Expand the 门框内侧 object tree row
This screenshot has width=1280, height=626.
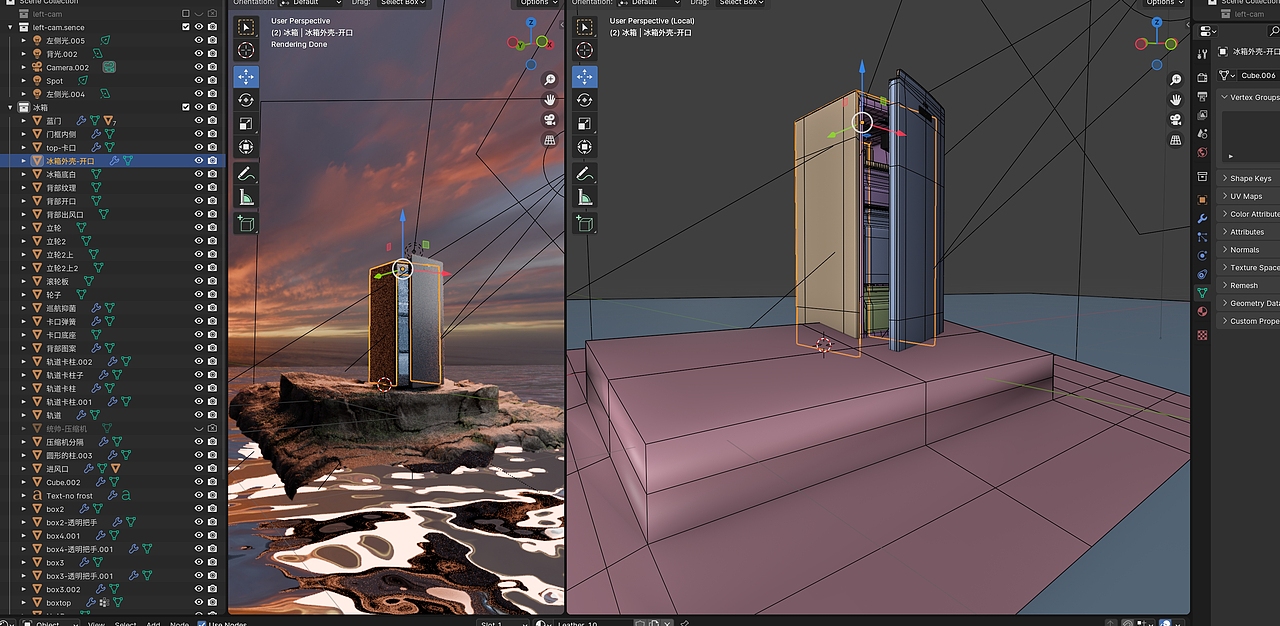(x=24, y=134)
